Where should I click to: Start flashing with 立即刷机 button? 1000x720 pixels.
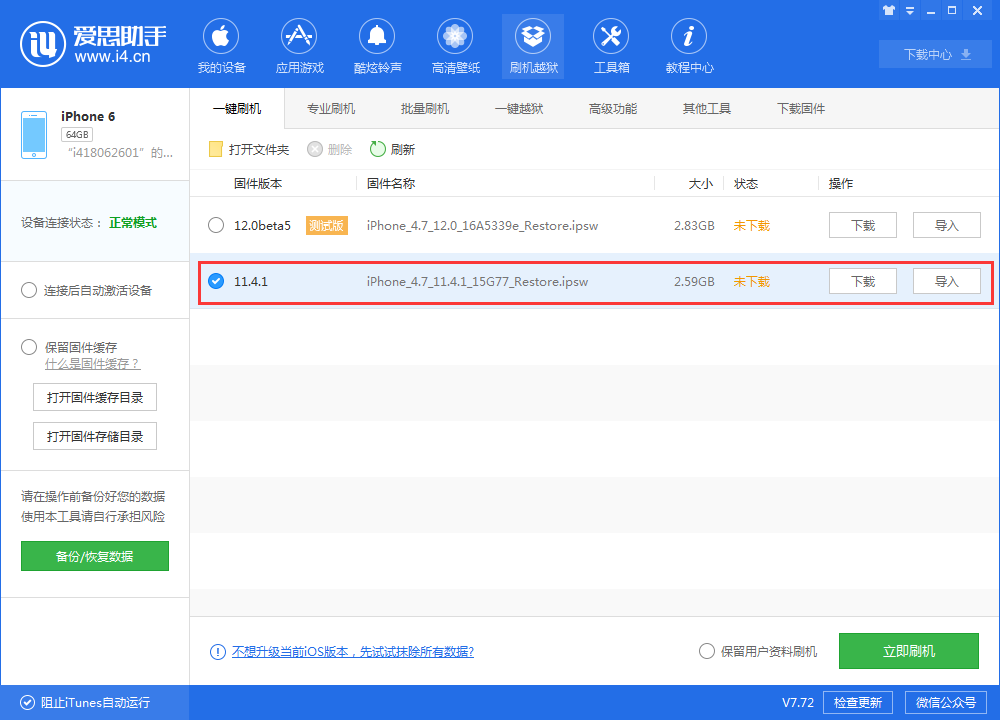click(908, 651)
